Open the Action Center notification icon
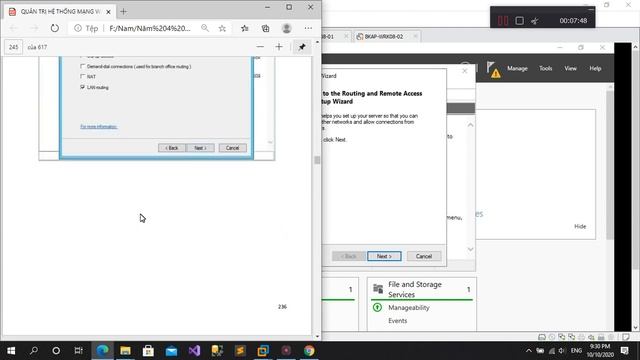 tap(624, 351)
